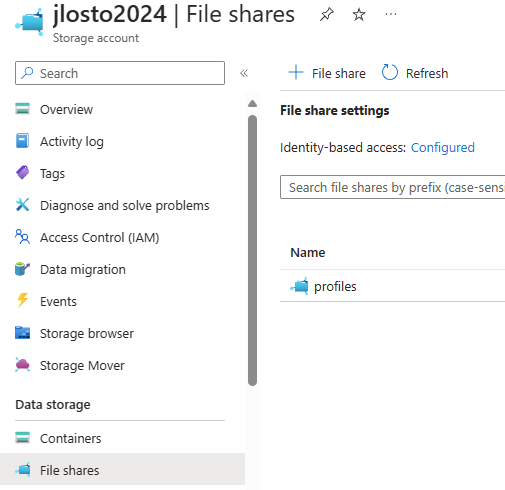The width and height of the screenshot is (505, 490).
Task: Go to Access Control (IAM)
Action: pos(99,237)
